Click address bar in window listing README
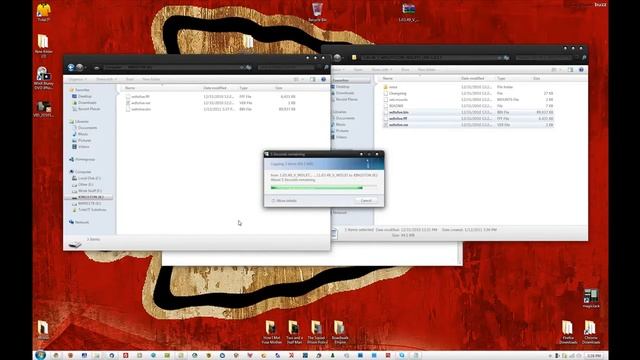The height and width of the screenshot is (360, 640). 429,58
